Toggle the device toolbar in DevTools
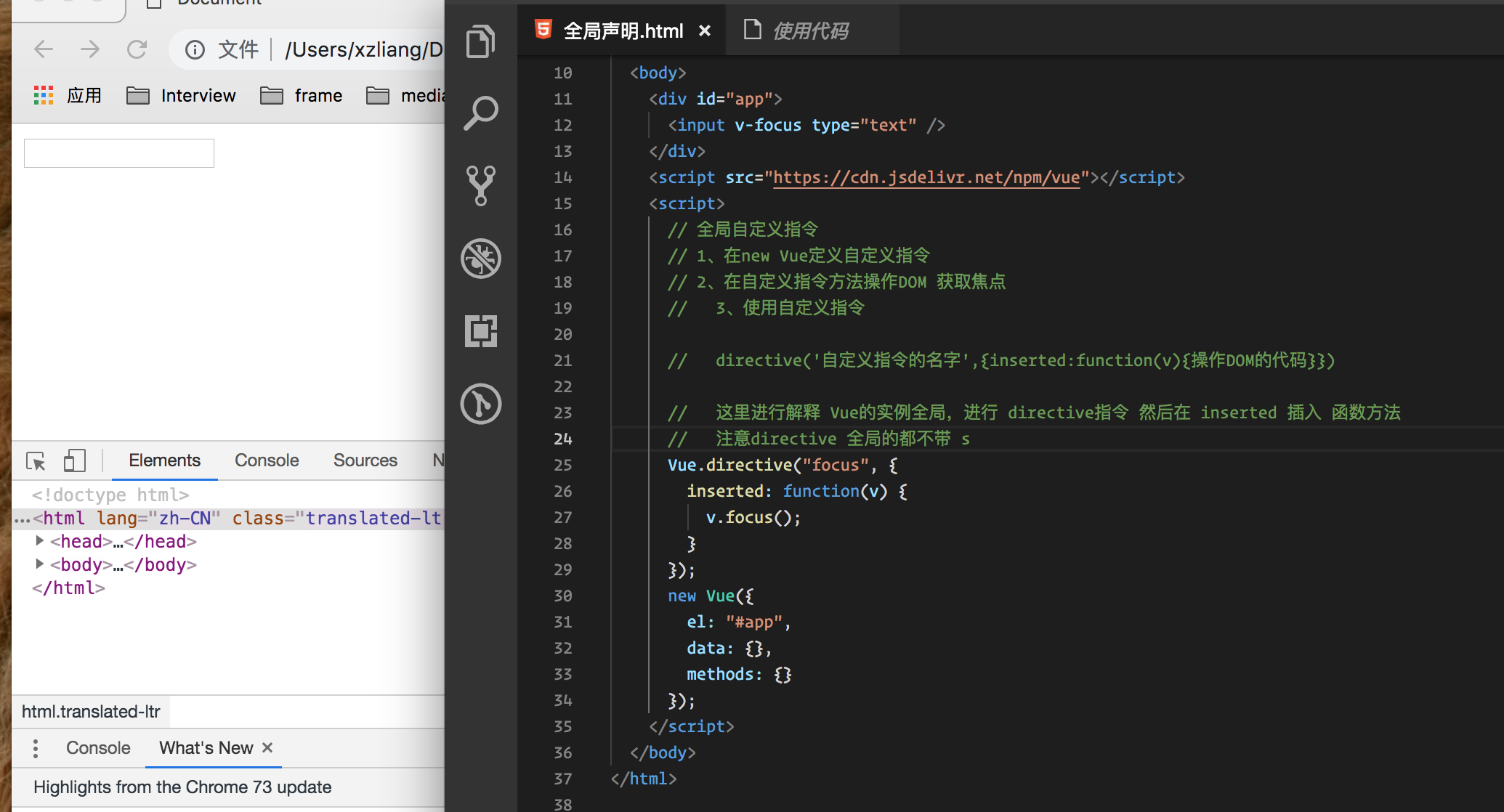Viewport: 1504px width, 812px height. click(x=74, y=460)
